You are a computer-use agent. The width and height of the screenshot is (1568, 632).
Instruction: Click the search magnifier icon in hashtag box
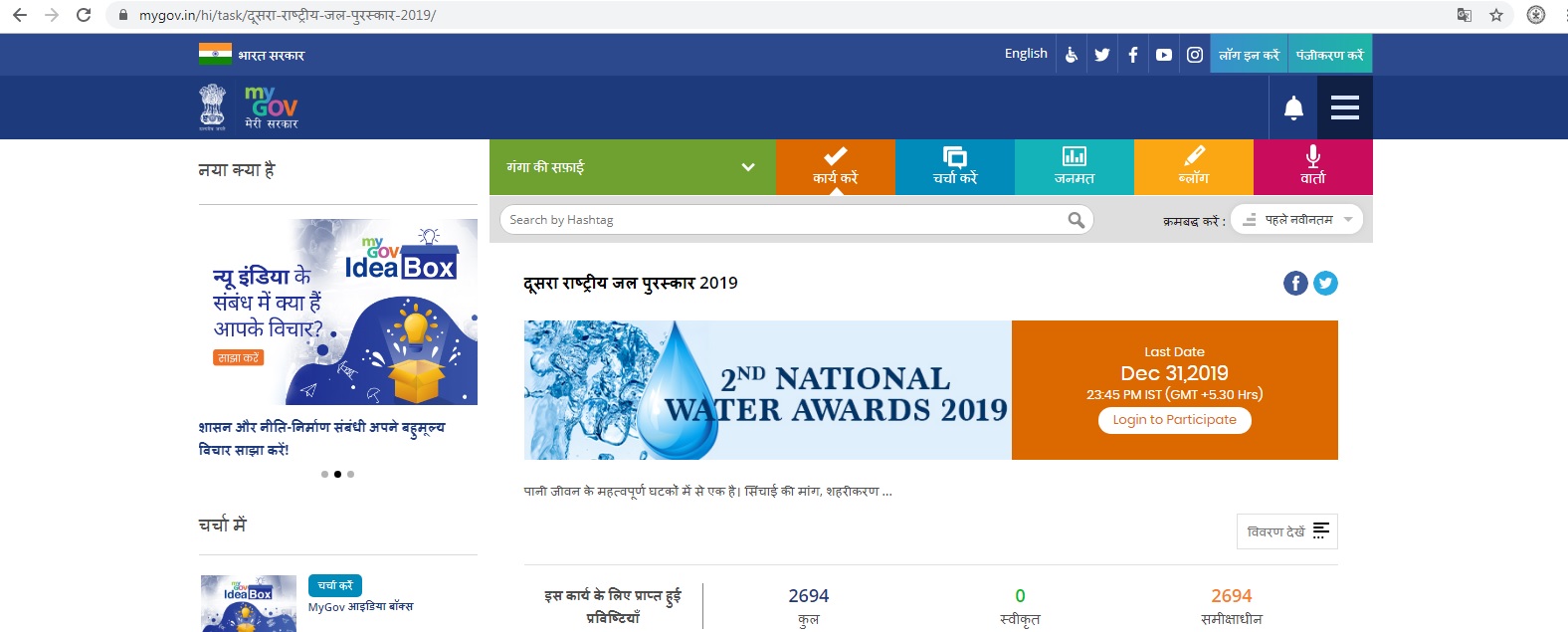pyautogui.click(x=1076, y=220)
